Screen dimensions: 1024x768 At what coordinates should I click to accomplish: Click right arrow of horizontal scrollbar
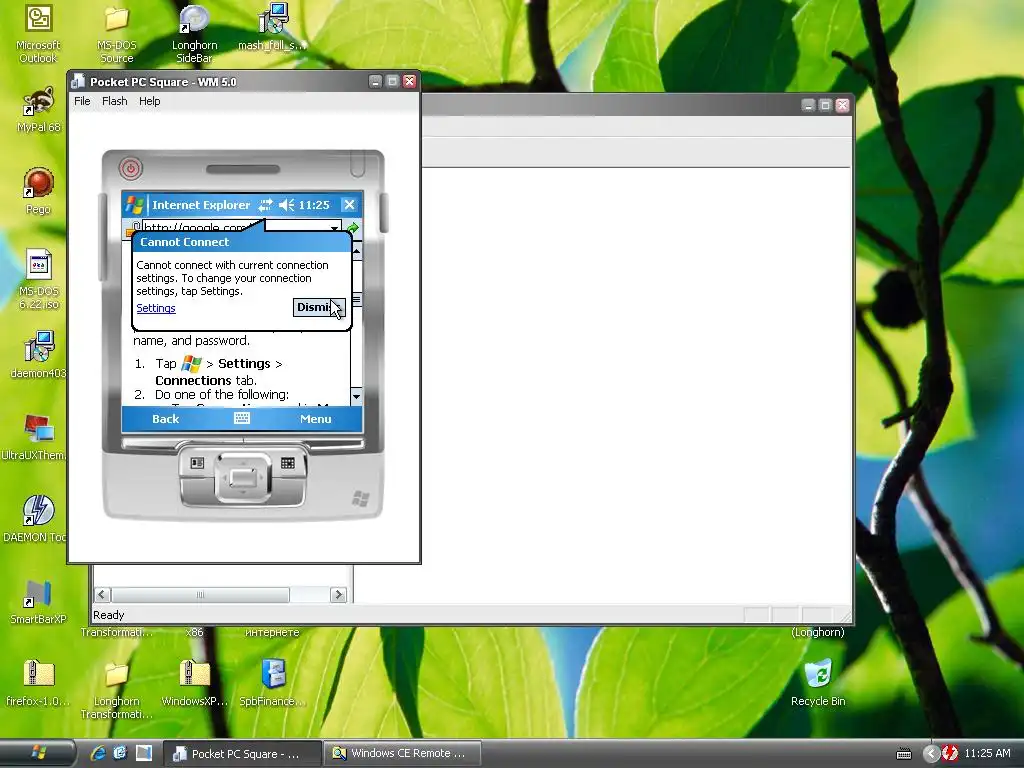[x=338, y=594]
